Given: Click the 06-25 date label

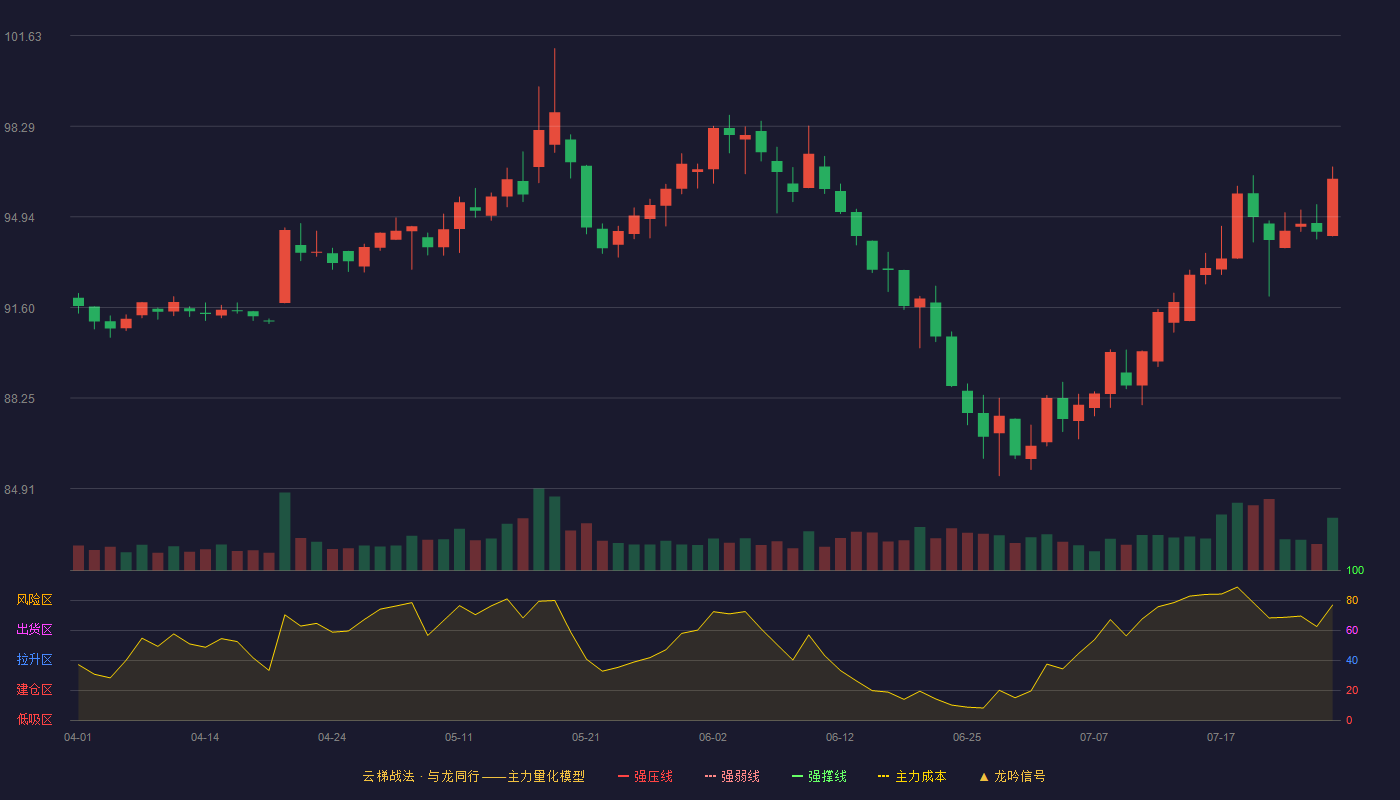Looking at the screenshot, I should click(x=967, y=737).
